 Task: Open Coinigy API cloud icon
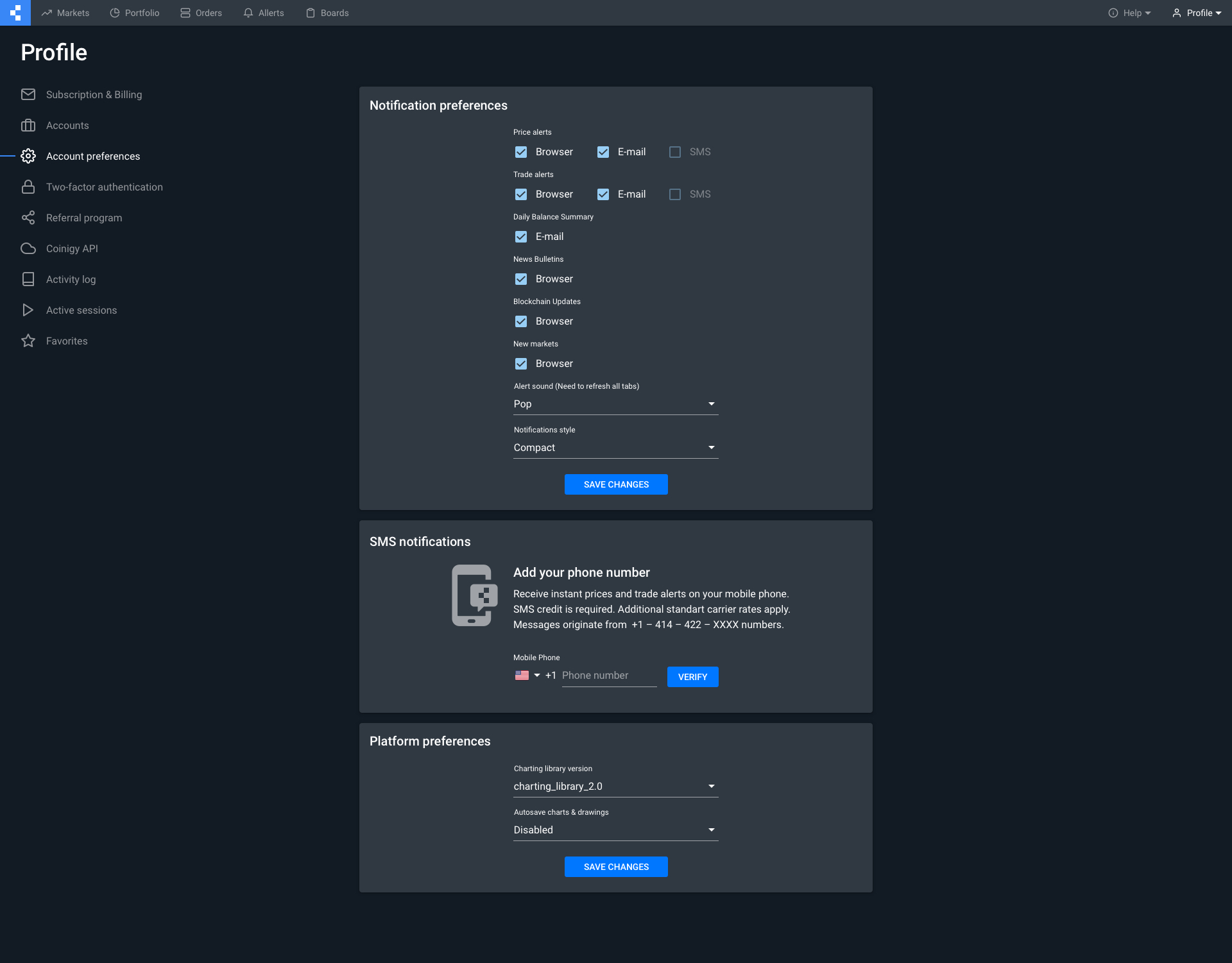pos(28,248)
